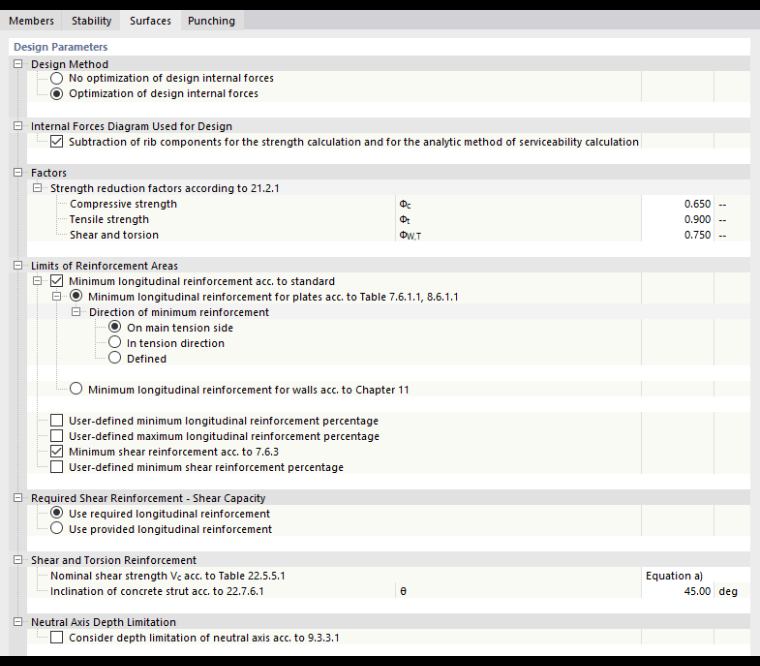This screenshot has height=666, width=760.
Task: Enable depth limitation of neutral axis acc. to 9.3.3.1
Action: tap(57, 637)
